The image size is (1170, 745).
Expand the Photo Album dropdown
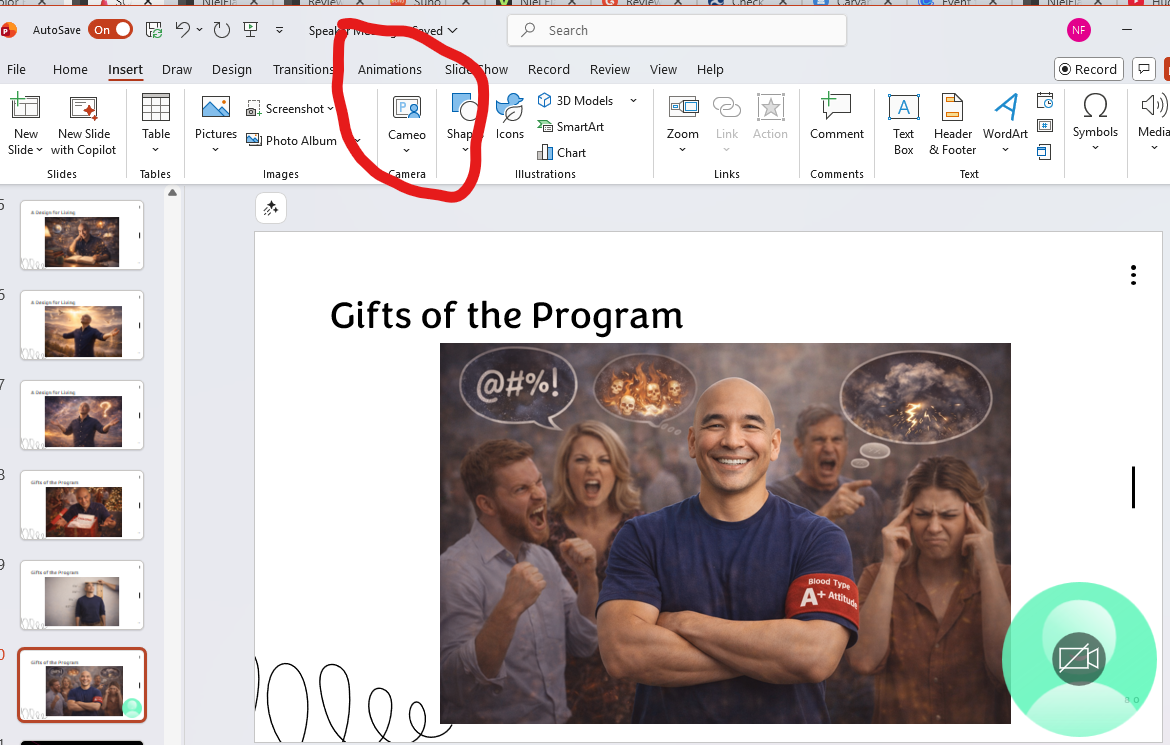pyautogui.click(x=355, y=140)
